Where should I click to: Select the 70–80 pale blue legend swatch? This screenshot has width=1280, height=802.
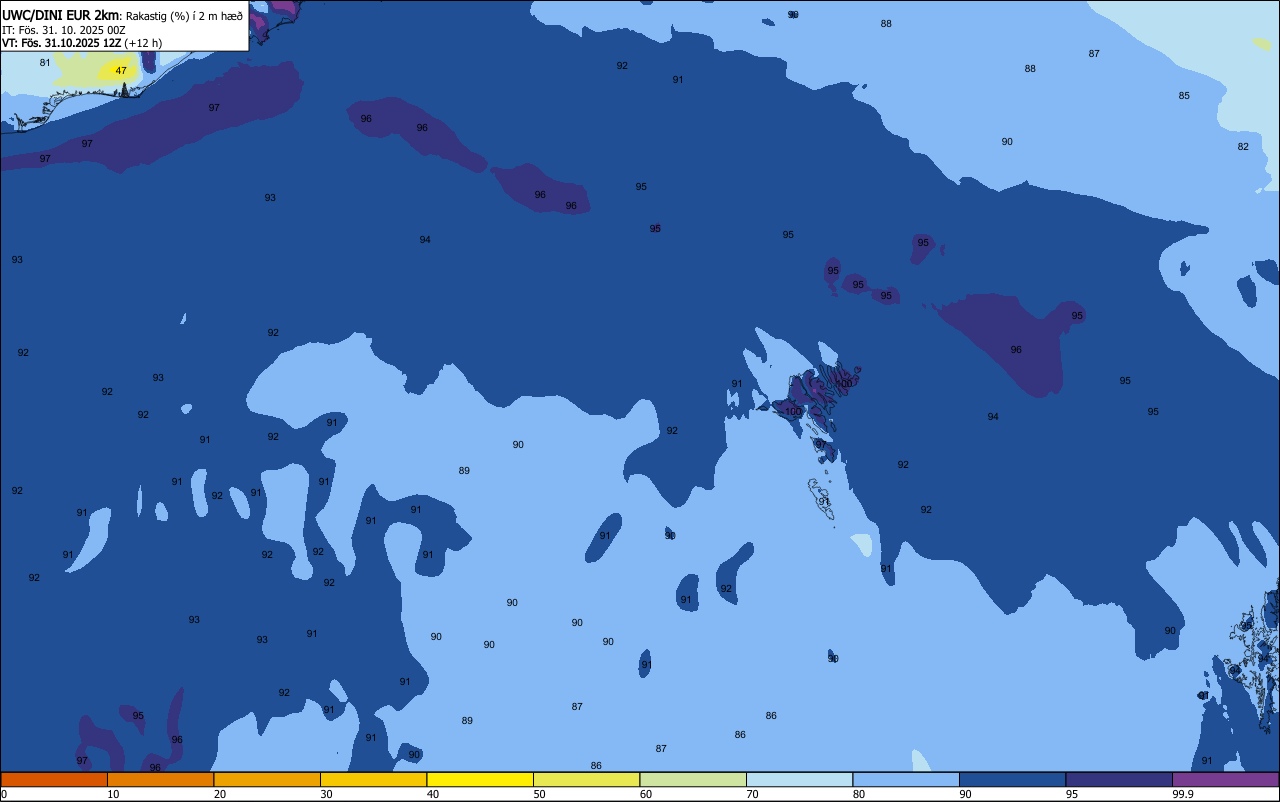799,779
